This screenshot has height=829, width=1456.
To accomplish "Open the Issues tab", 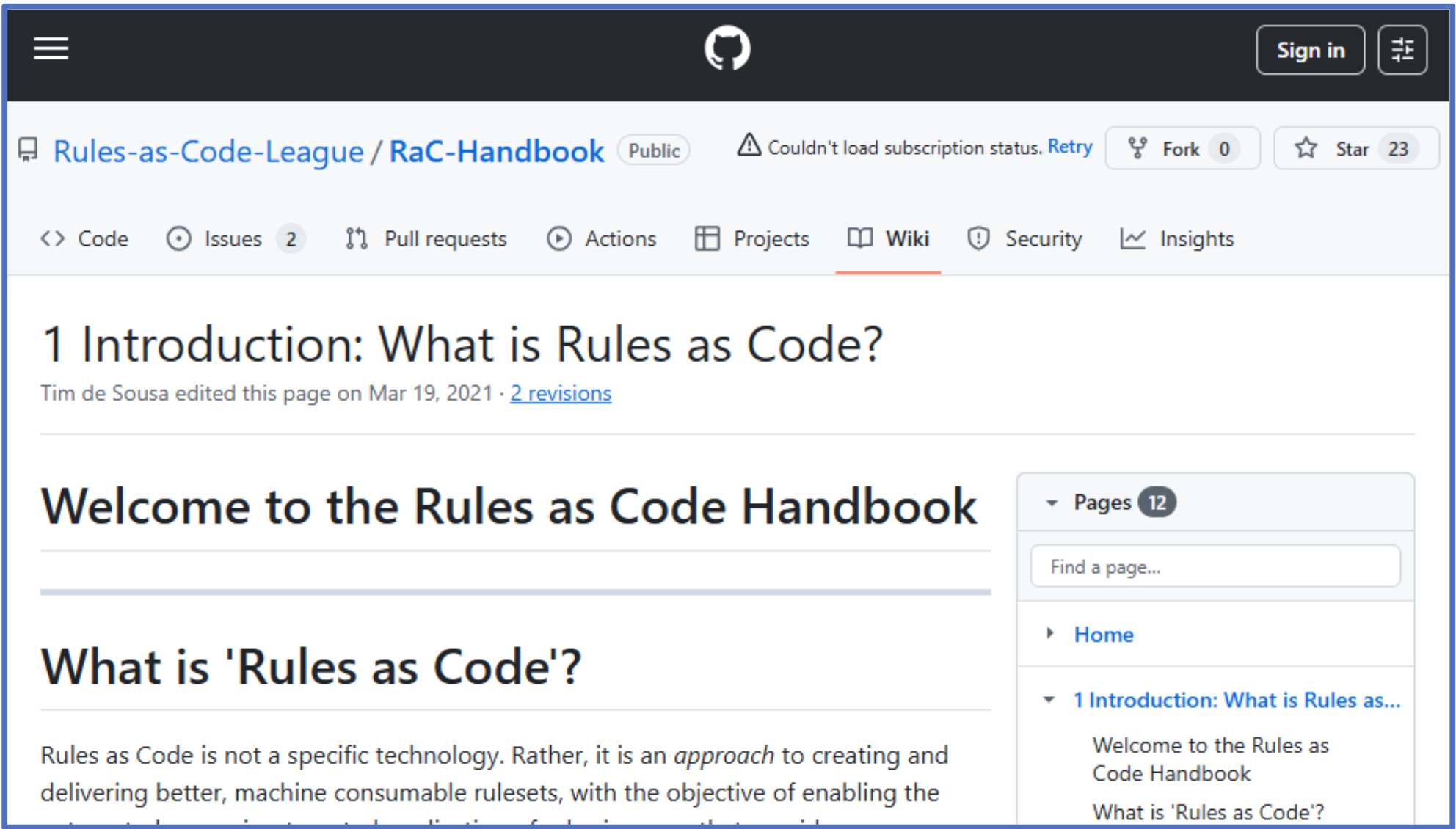I will point(232,238).
